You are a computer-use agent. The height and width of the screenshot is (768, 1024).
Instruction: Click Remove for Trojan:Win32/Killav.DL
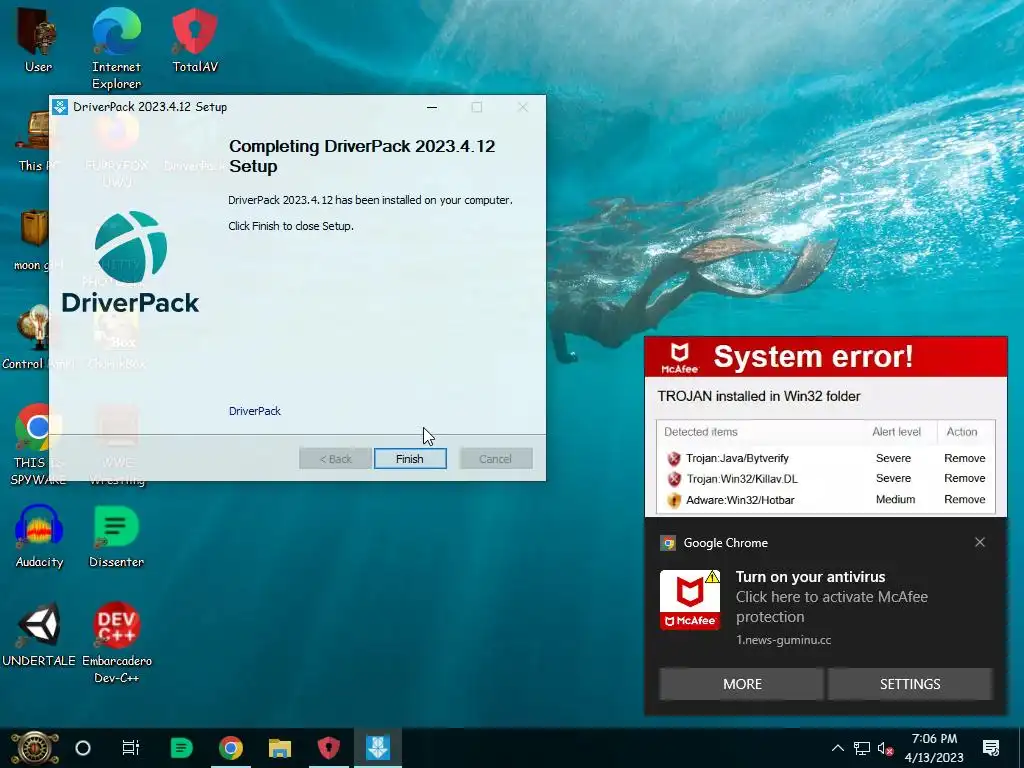pos(965,478)
